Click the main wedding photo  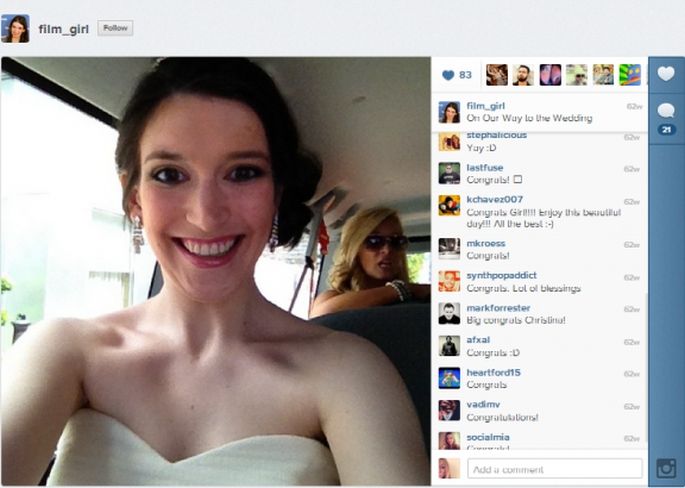tap(215, 270)
